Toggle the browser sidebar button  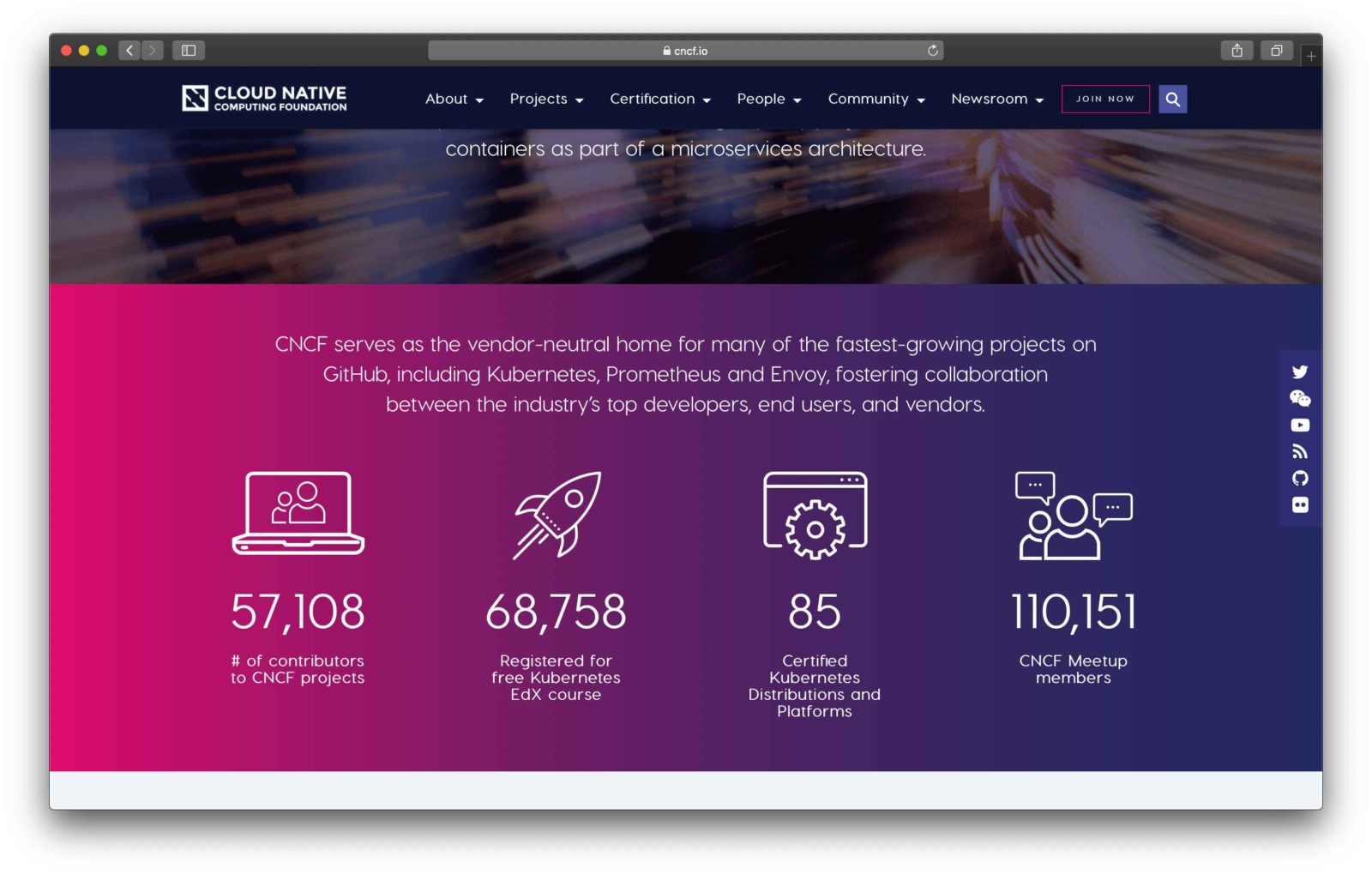[x=188, y=50]
